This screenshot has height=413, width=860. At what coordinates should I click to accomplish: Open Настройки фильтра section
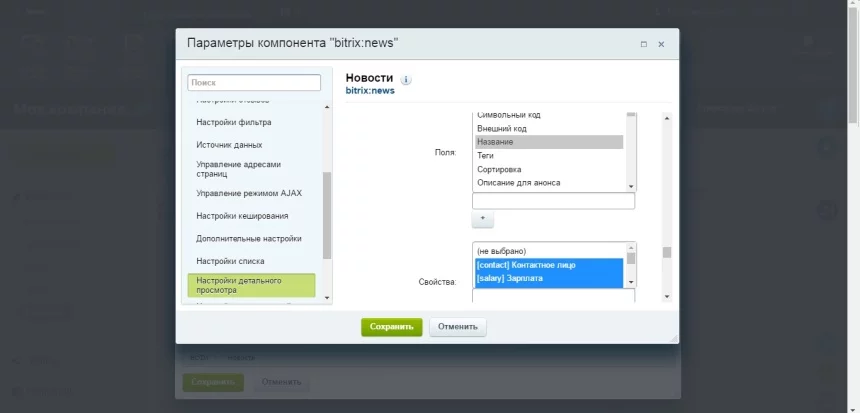coord(233,122)
